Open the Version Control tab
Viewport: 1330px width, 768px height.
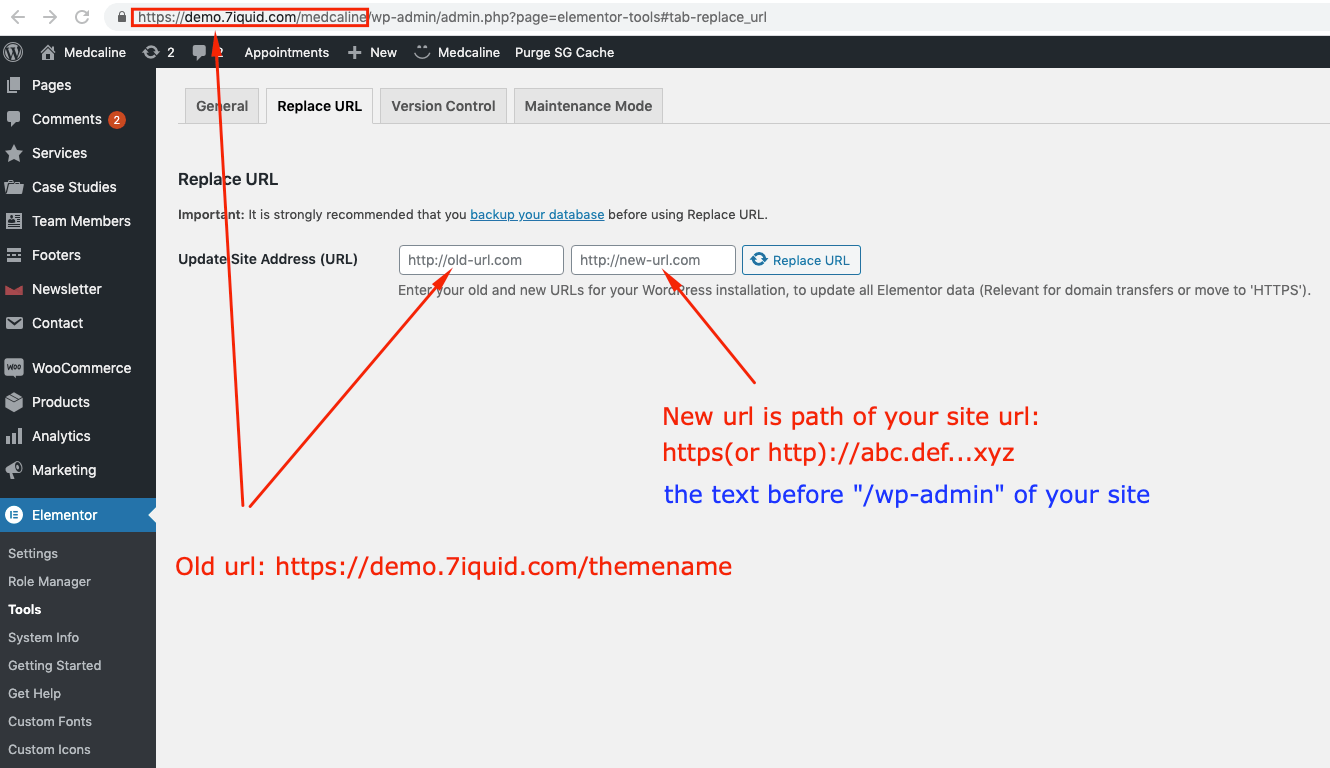pyautogui.click(x=443, y=106)
